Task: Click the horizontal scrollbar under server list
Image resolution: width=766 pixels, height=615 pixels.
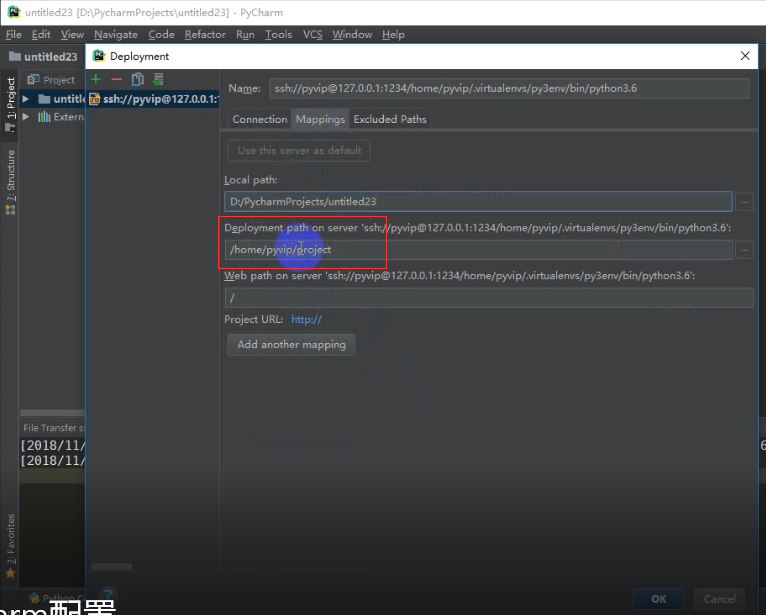Action: click(x=111, y=567)
